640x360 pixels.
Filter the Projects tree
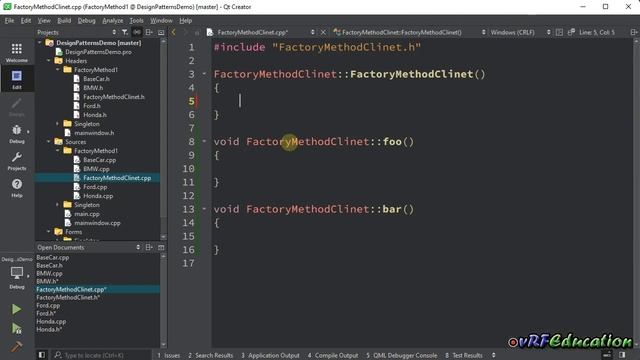tap(125, 32)
